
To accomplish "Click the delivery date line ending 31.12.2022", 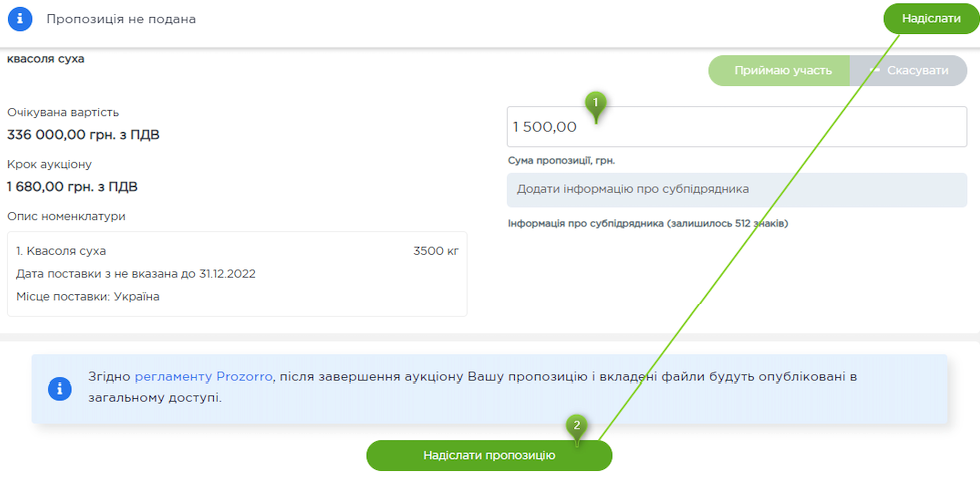I will click(x=135, y=274).
